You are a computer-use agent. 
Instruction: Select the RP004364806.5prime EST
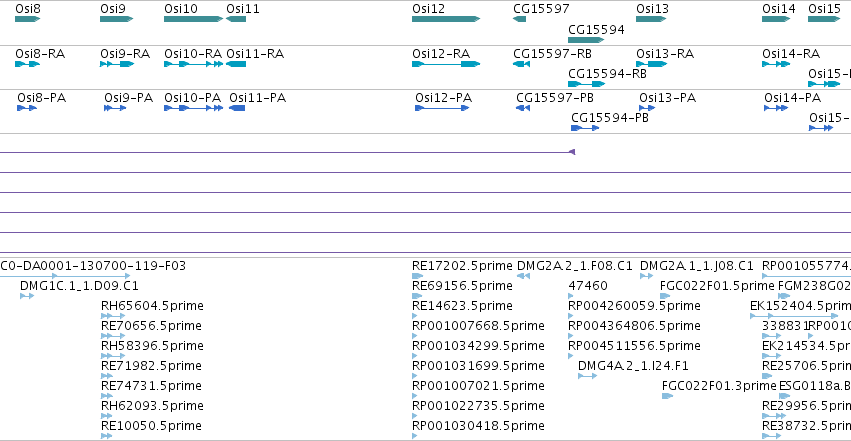pos(570,336)
